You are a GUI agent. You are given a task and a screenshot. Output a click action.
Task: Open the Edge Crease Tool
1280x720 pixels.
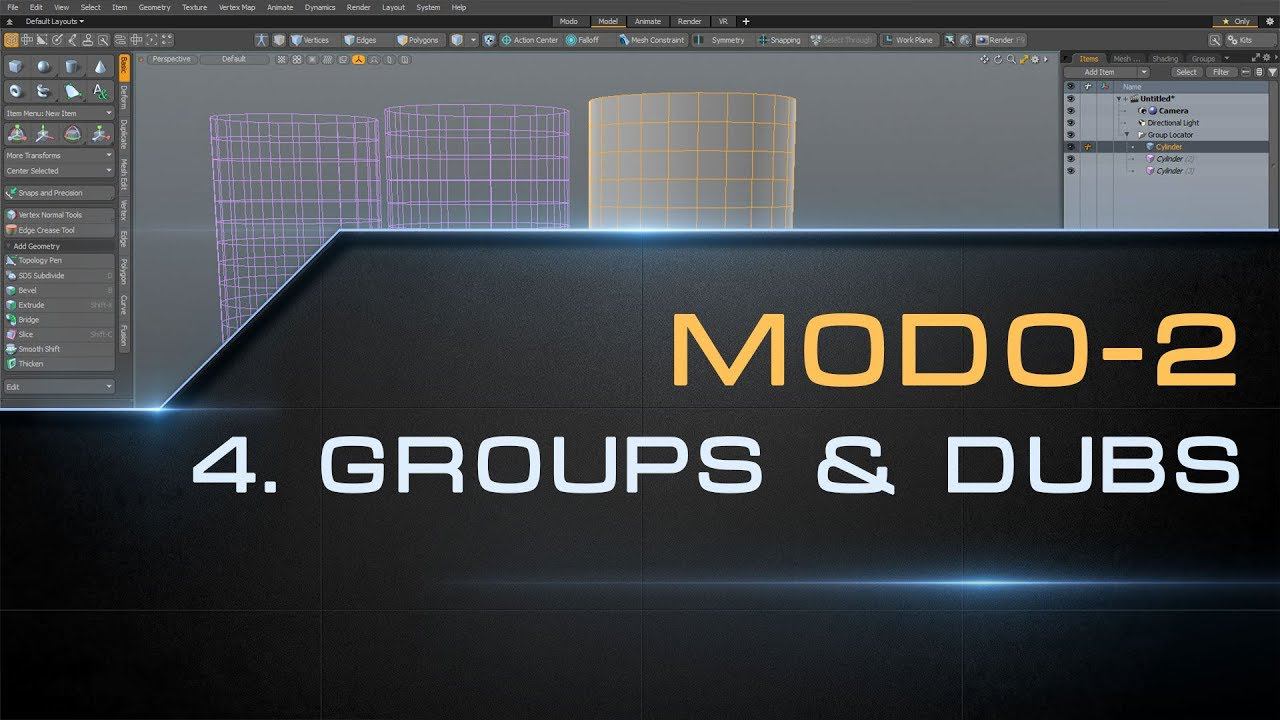point(59,230)
